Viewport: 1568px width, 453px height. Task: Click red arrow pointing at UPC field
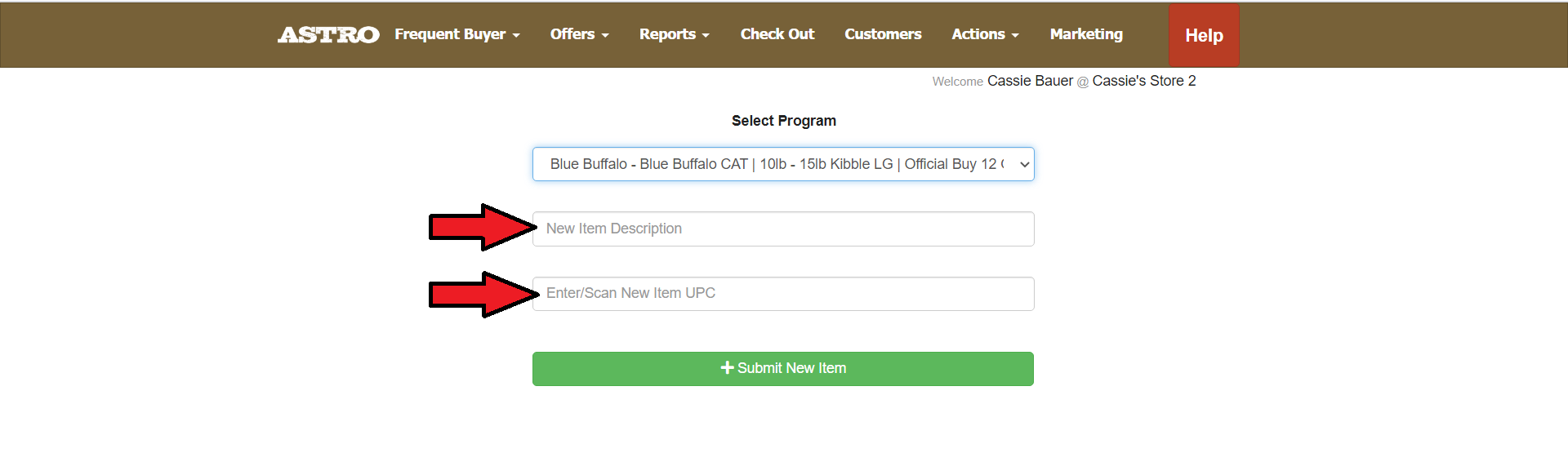482,294
